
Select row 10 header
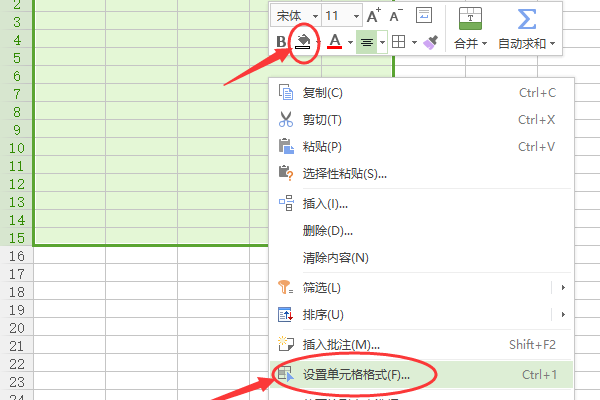pos(17,148)
